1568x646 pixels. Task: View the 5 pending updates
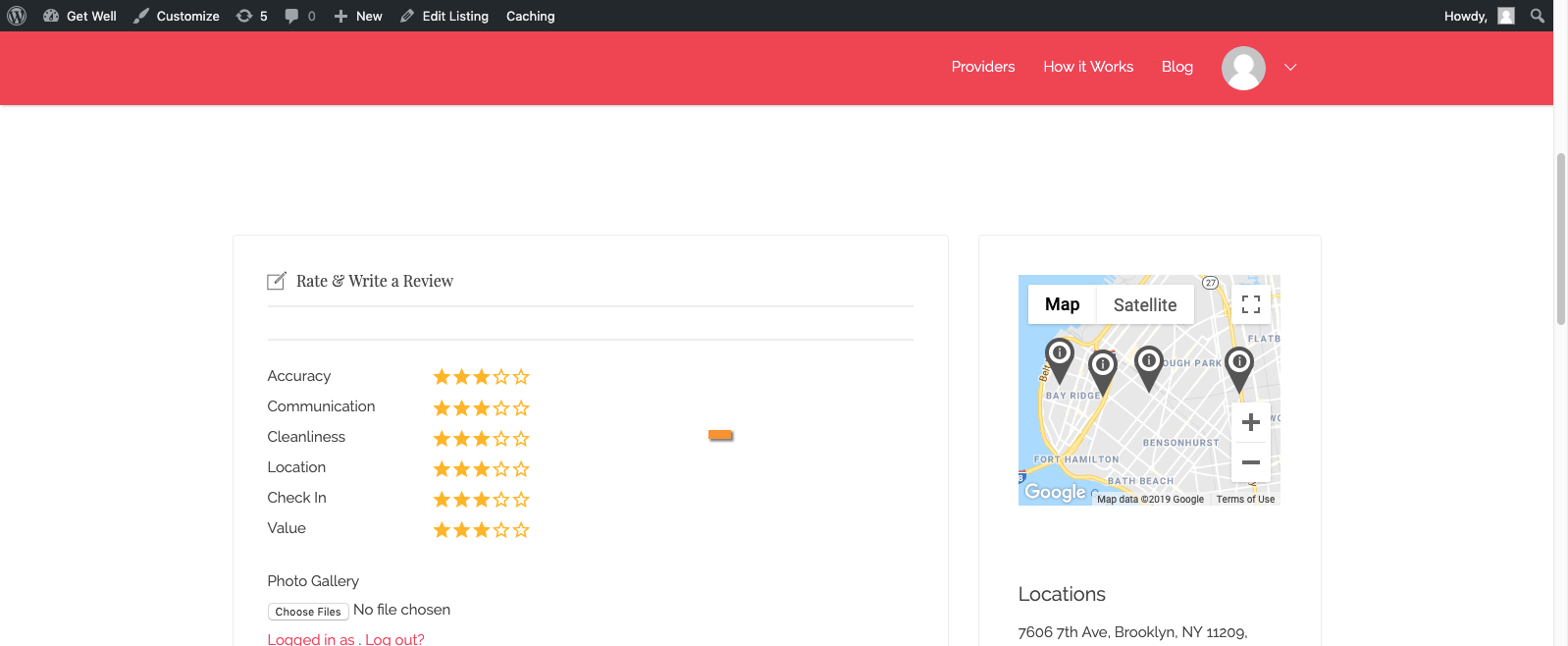tap(251, 16)
